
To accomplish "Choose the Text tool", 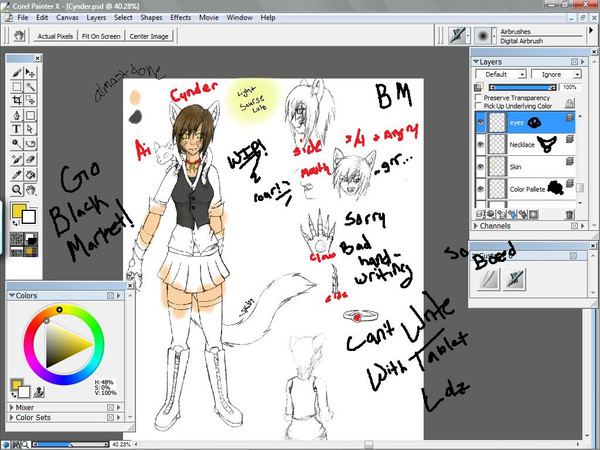I will tap(17, 129).
